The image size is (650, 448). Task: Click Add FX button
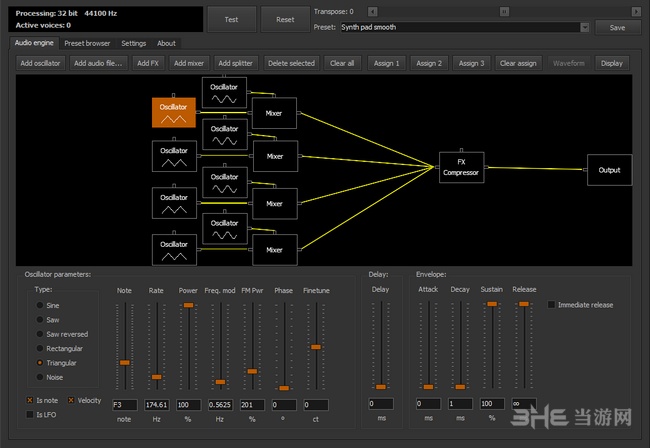pyautogui.click(x=148, y=63)
